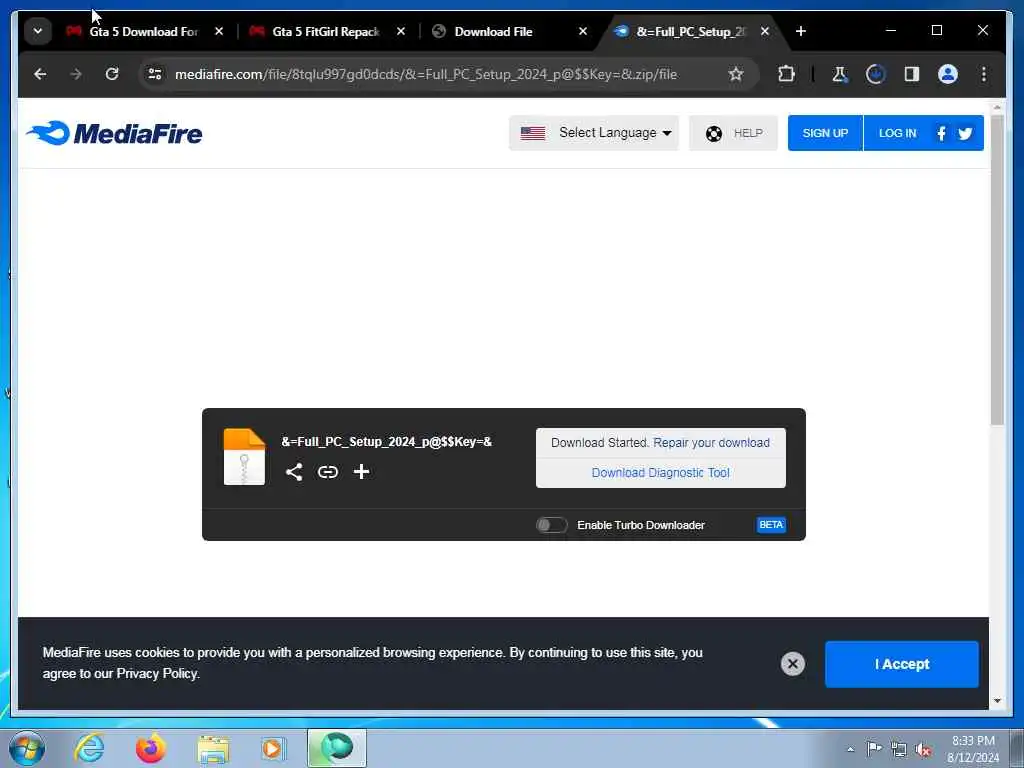1024x768 pixels.
Task: Share the file with the share icon
Action: [x=294, y=472]
